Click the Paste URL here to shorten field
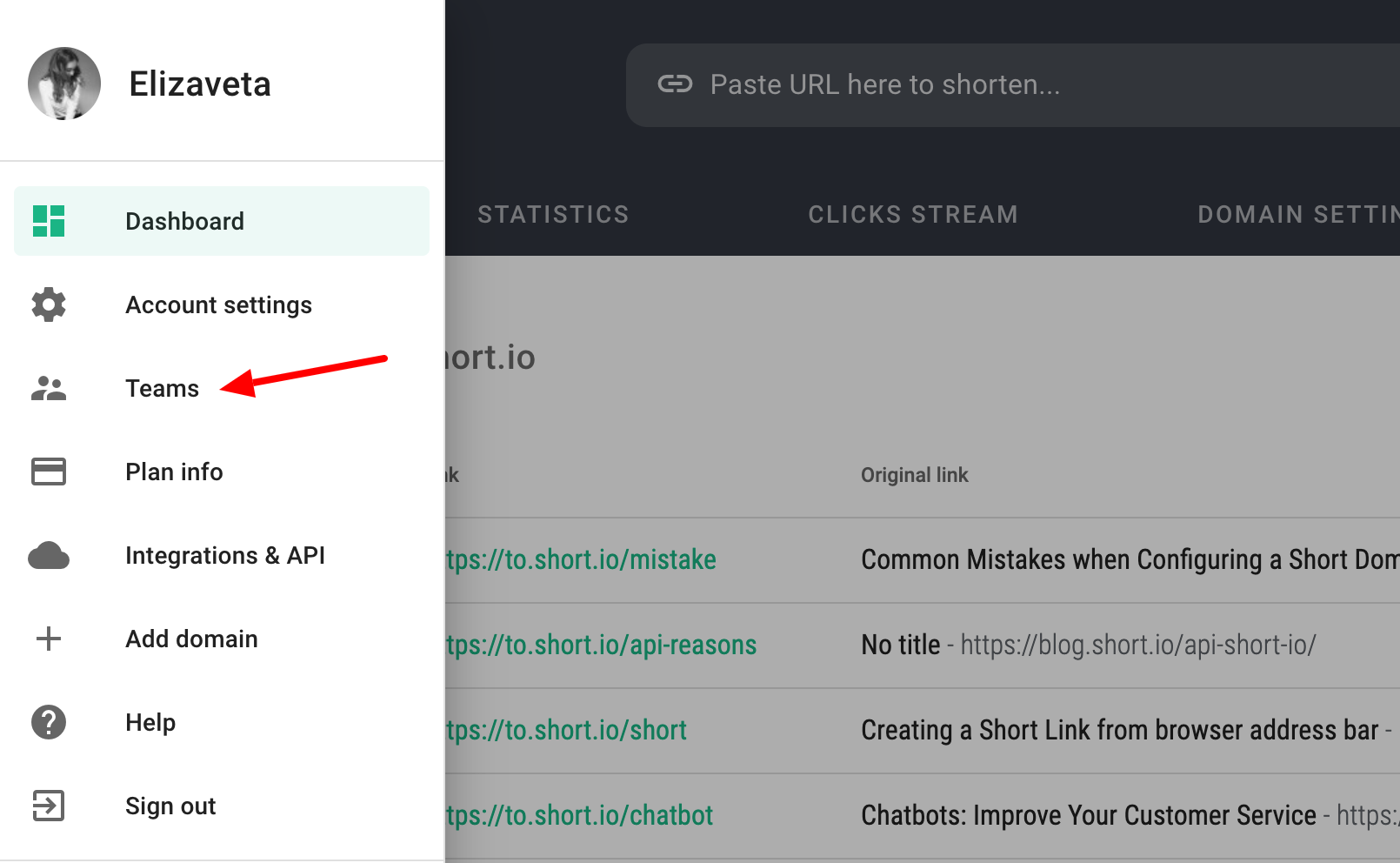The height and width of the screenshot is (863, 1400). (884, 84)
